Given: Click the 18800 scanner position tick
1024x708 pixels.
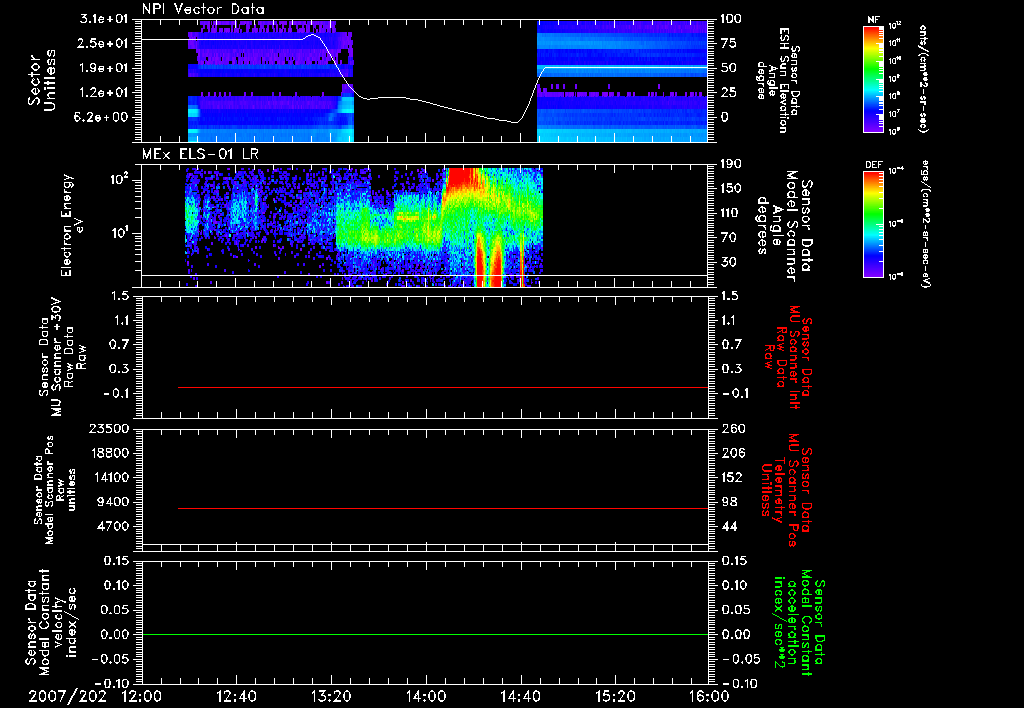Looking at the screenshot, I should [x=108, y=453].
